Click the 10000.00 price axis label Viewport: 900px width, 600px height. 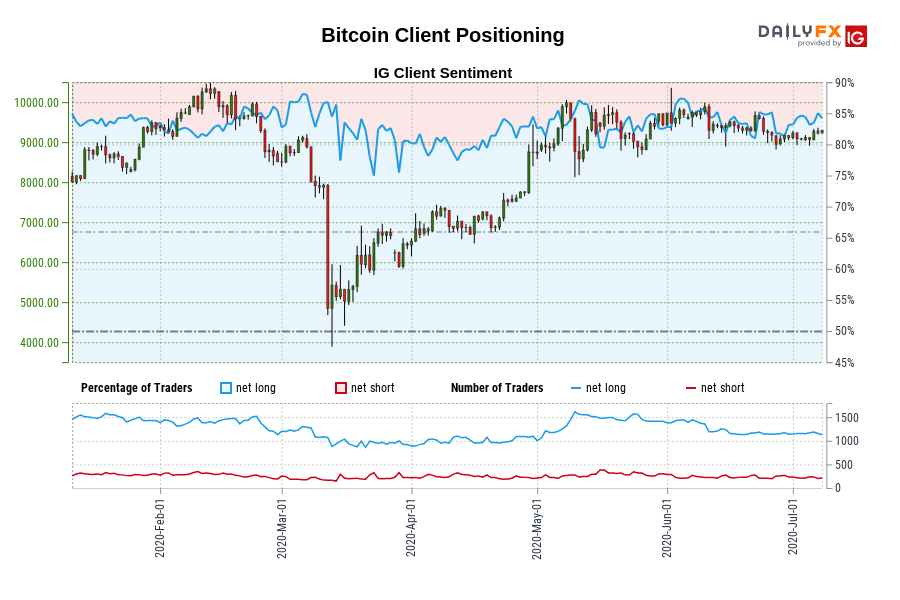coord(37,103)
